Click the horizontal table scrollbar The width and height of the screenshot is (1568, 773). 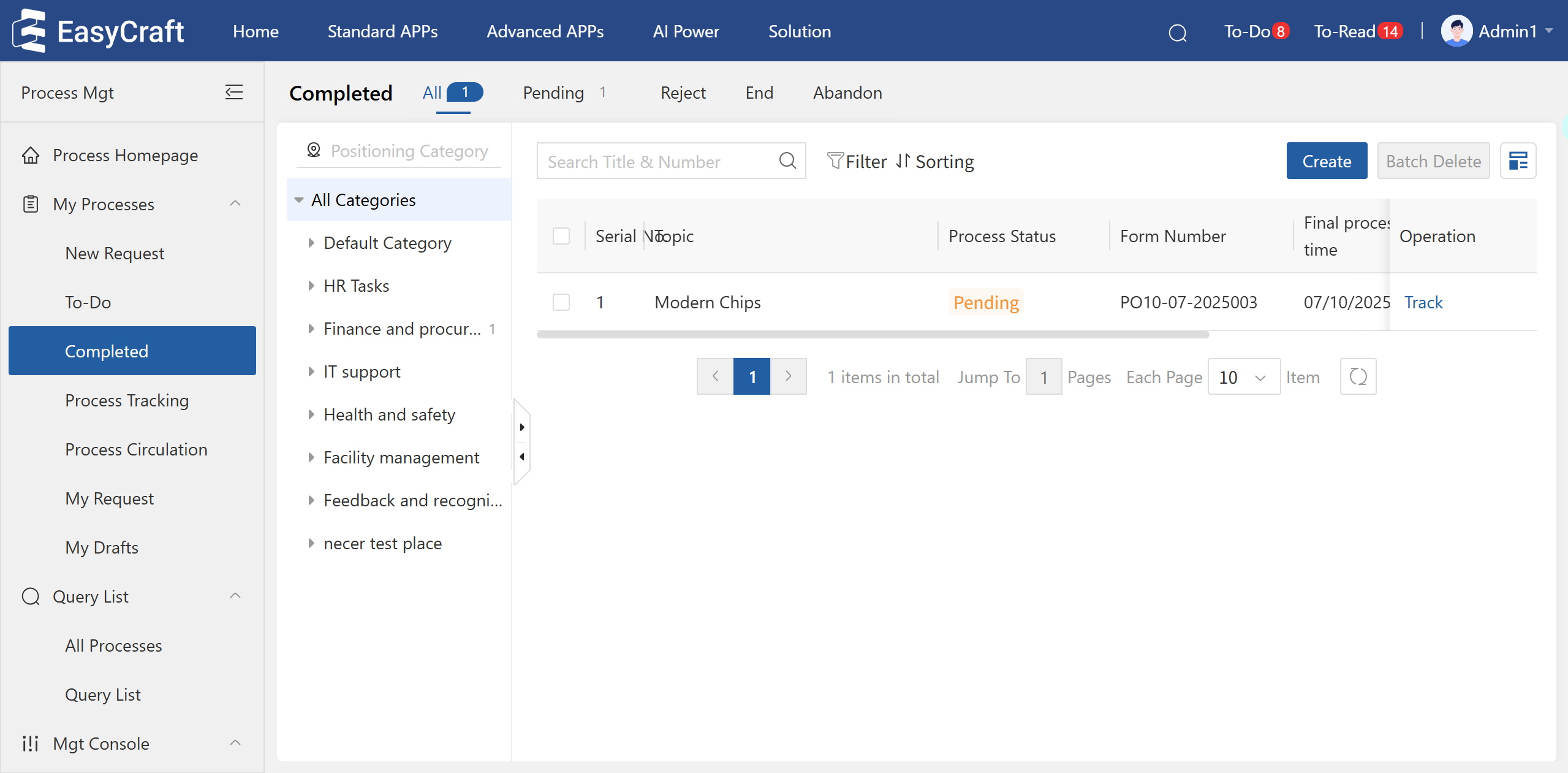pyautogui.click(x=873, y=335)
